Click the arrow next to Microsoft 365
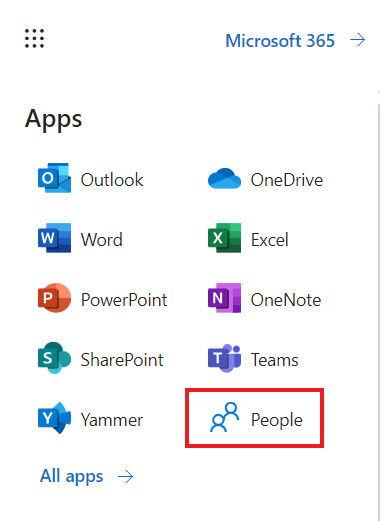Screen dimensions: 380x521 pos(358,40)
